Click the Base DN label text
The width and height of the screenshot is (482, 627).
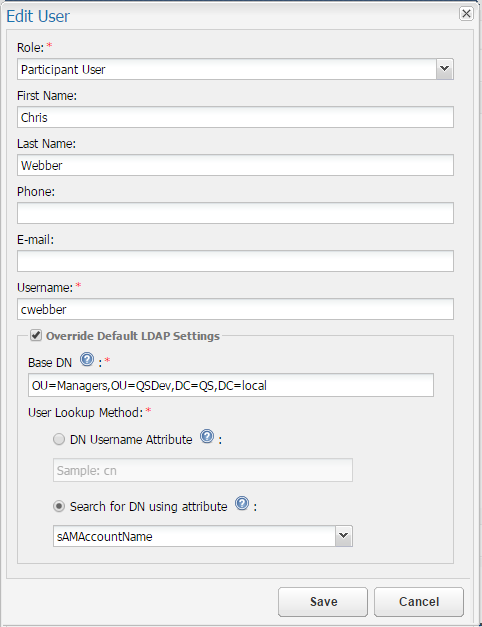[x=50, y=363]
